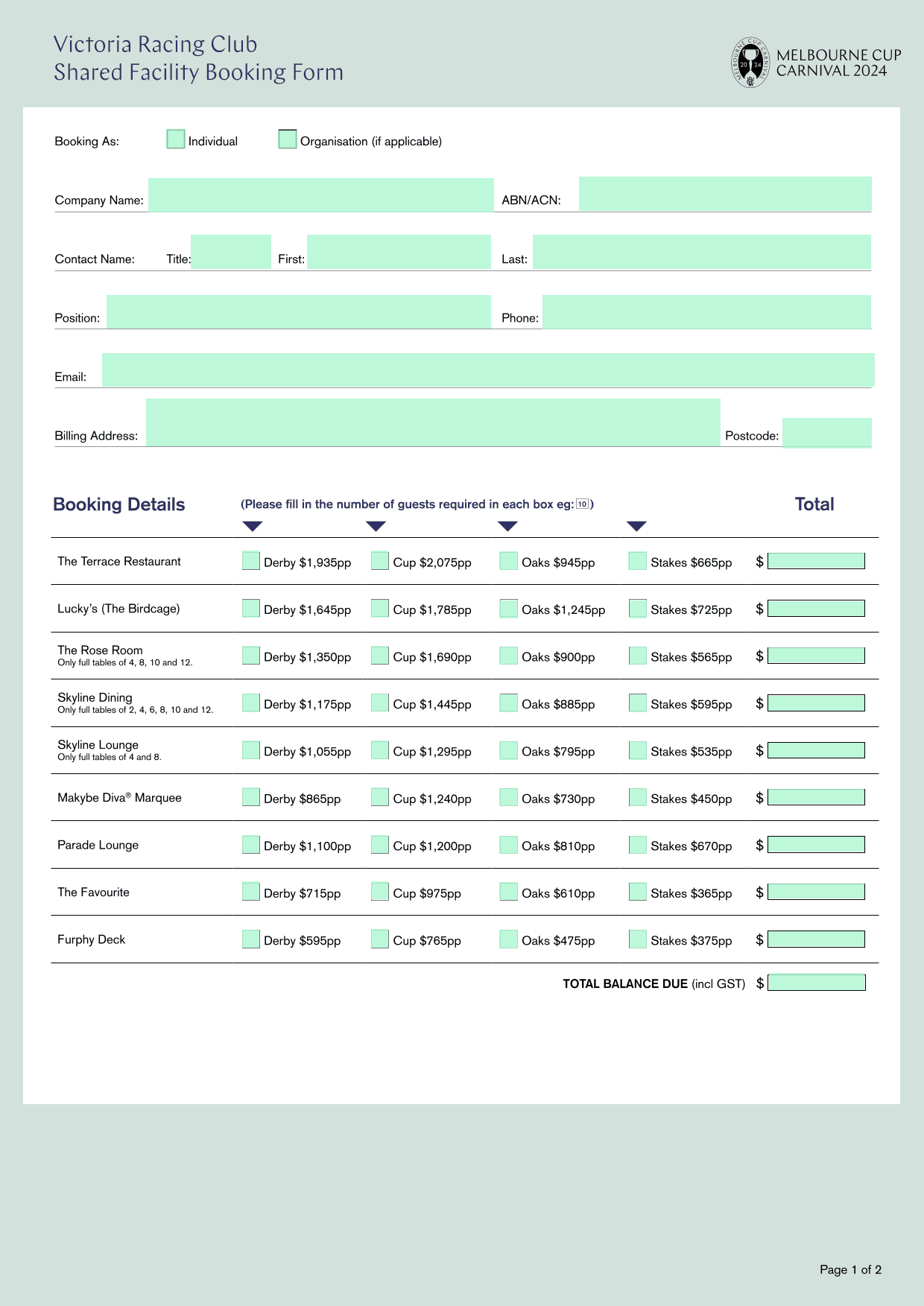Select Terrace Restaurant Derby $1,935pp guest box
Image resolution: width=924 pixels, height=1306 pixels.
pyautogui.click(x=251, y=561)
